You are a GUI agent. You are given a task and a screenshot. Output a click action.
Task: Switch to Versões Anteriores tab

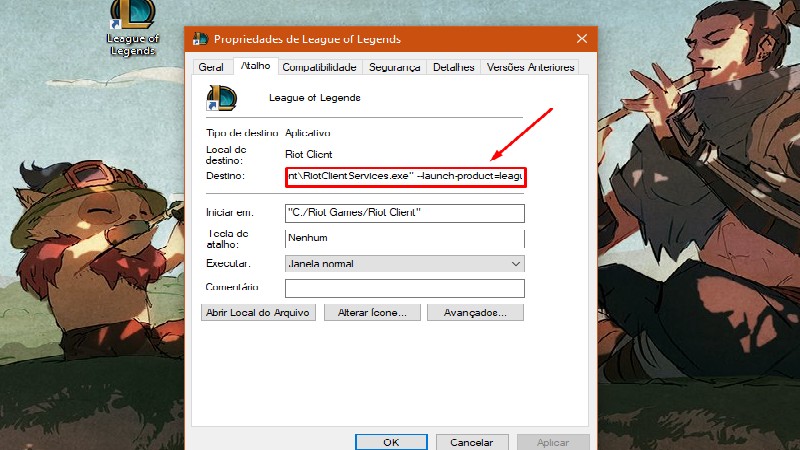tap(531, 67)
